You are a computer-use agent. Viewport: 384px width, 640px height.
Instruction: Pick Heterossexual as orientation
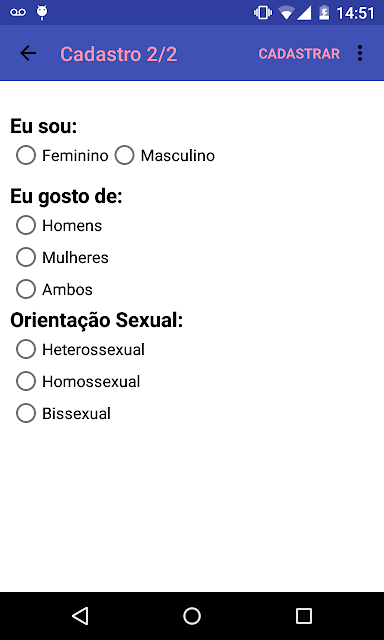click(80, 349)
